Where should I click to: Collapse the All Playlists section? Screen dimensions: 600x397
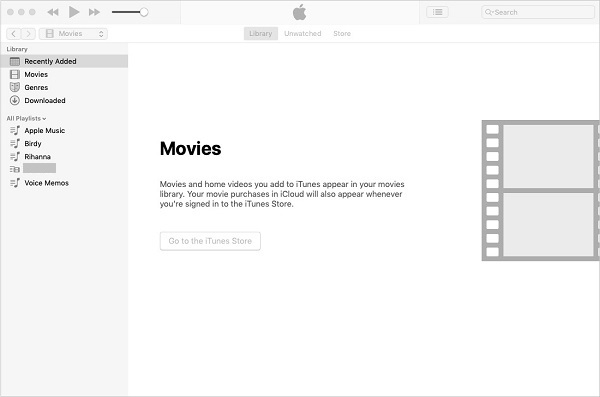pos(26,119)
